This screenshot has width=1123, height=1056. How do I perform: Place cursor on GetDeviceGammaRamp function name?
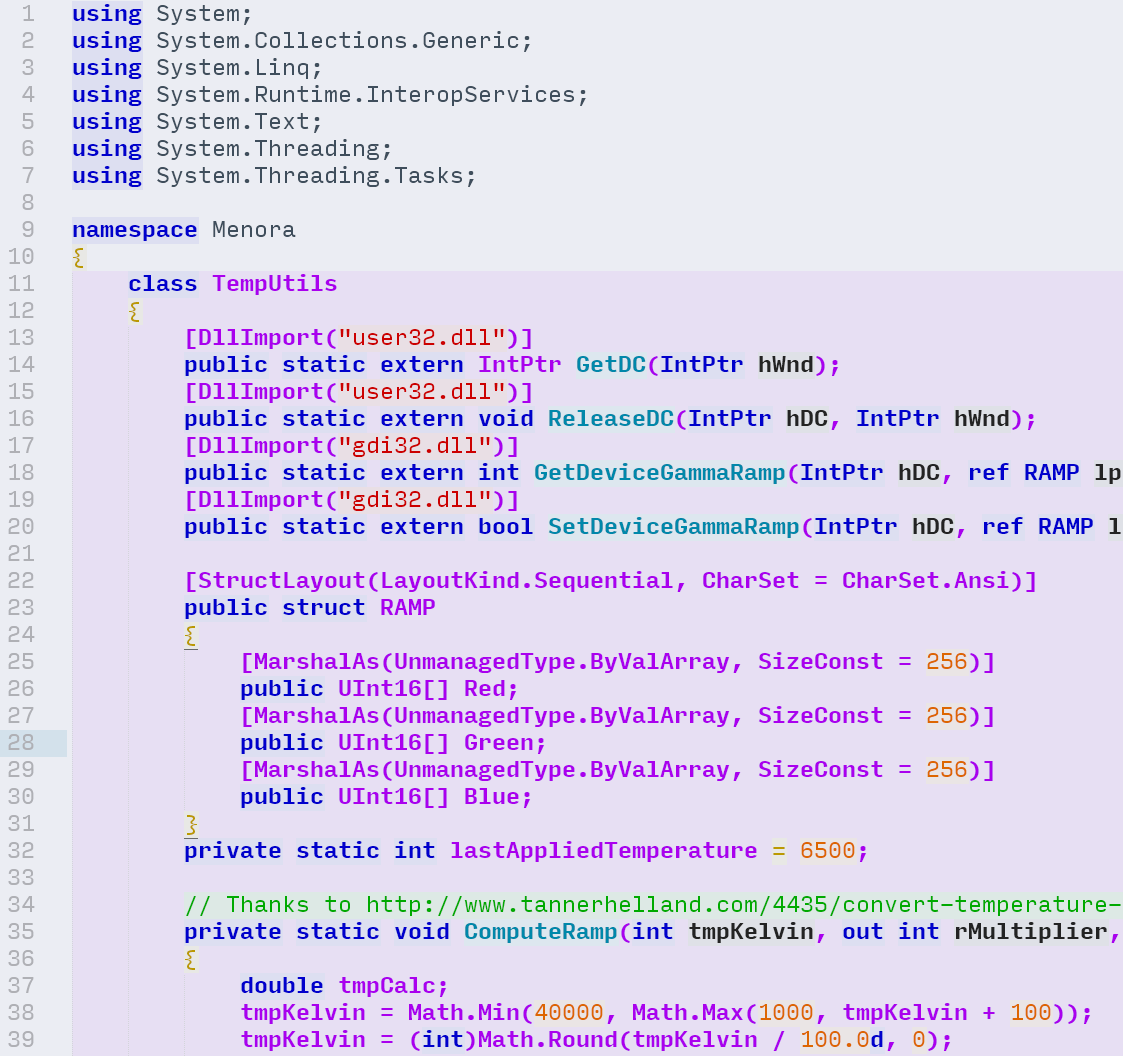pyautogui.click(x=659, y=473)
